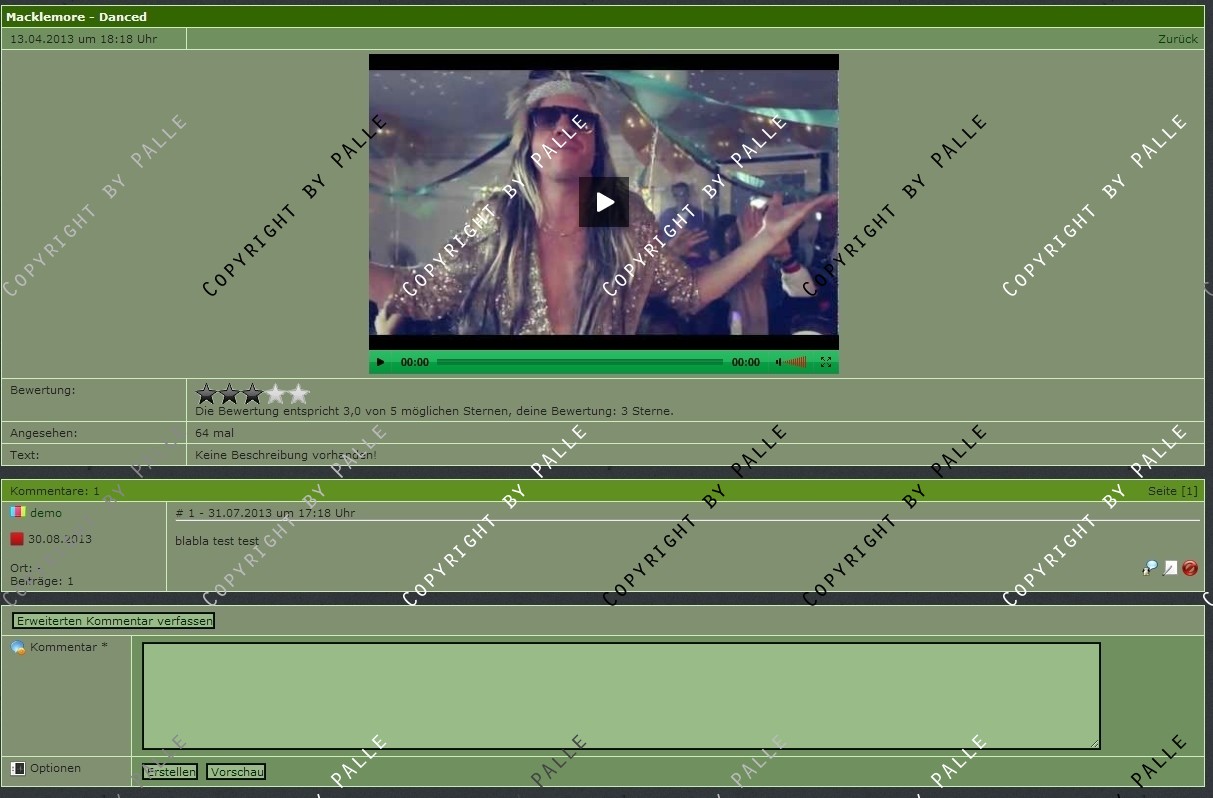Enter fullscreen mode in video player
The image size is (1213, 798).
click(826, 362)
